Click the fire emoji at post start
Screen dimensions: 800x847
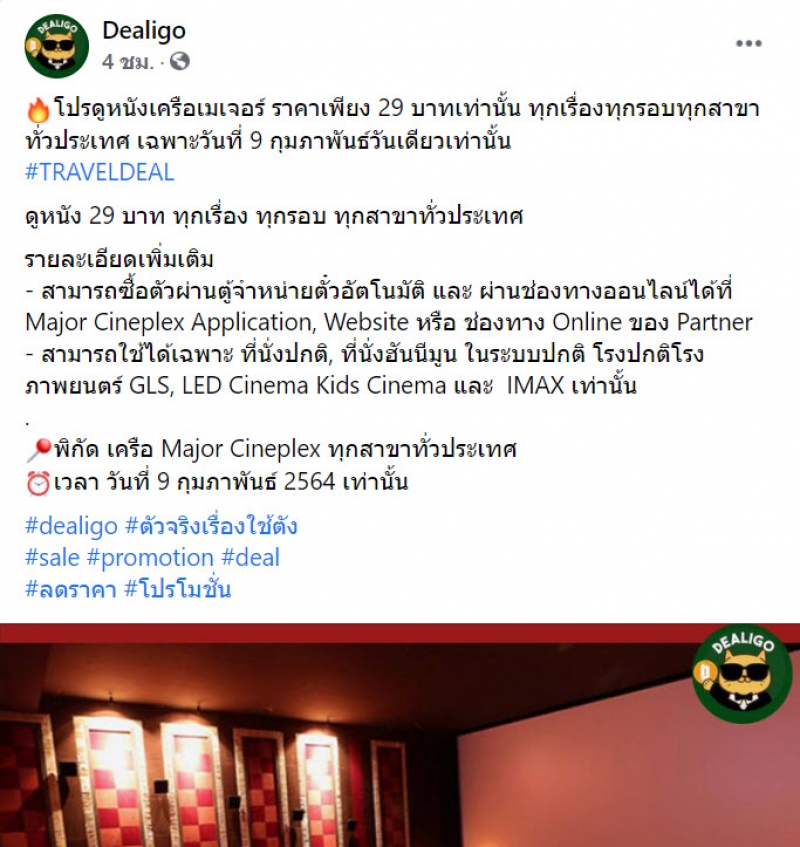click(38, 110)
